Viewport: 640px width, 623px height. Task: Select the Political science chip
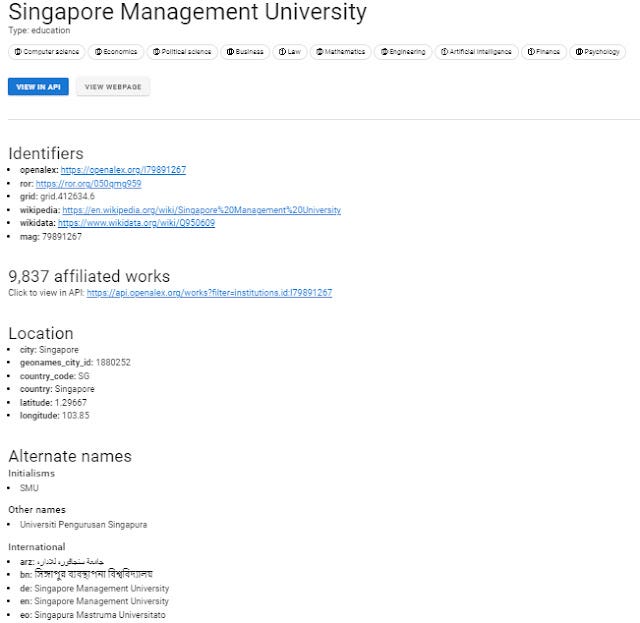pos(182,52)
